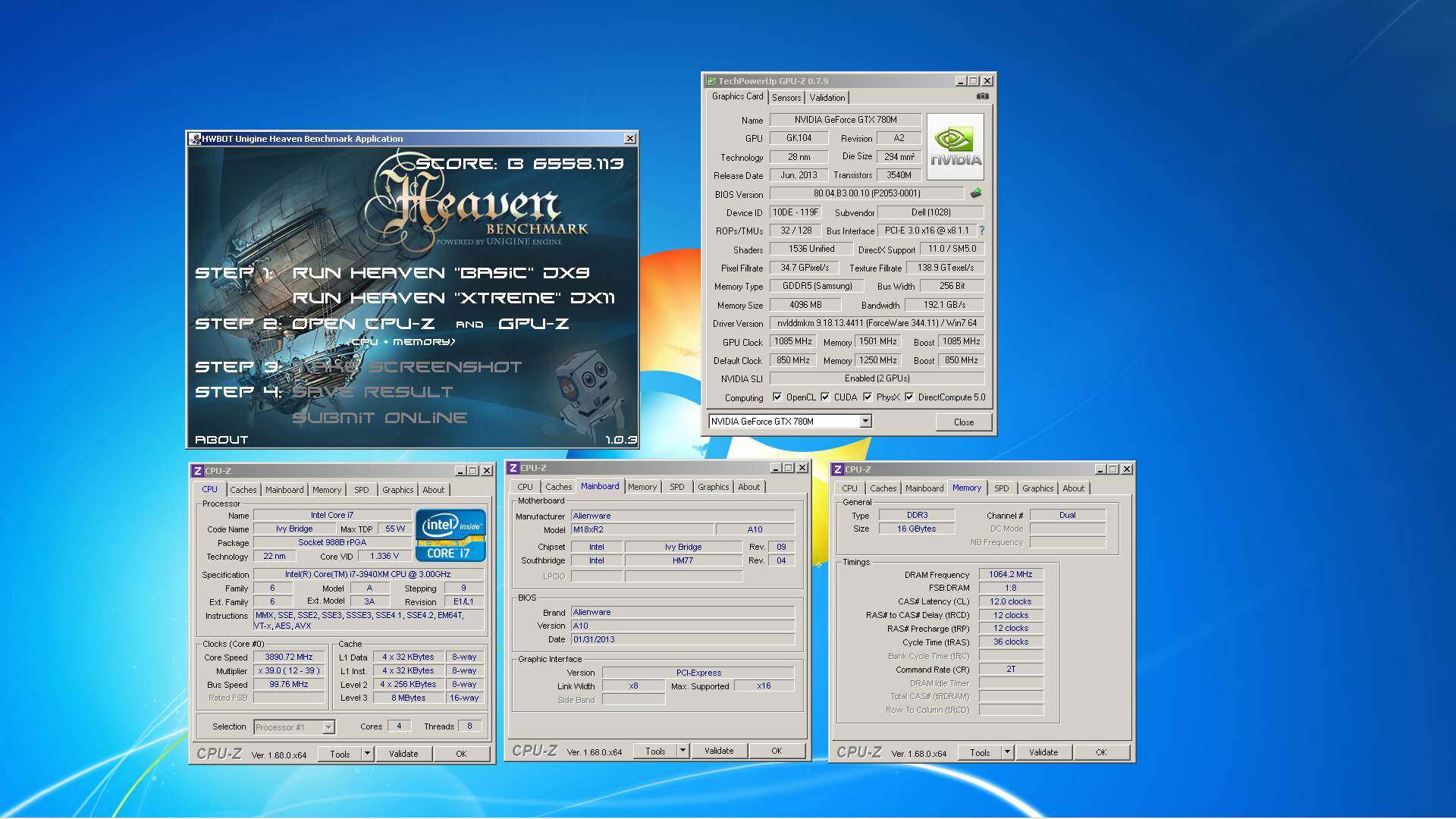Click the Southbridge HM77 field

(x=682, y=561)
